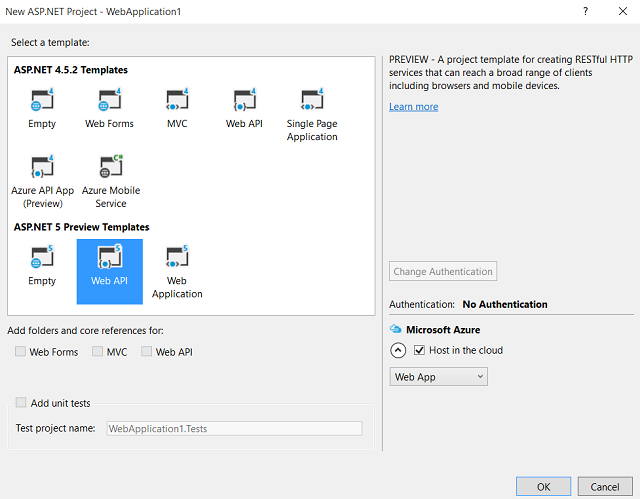Check the Web API references checkbox
Image resolution: width=640 pixels, height=499 pixels.
point(147,351)
